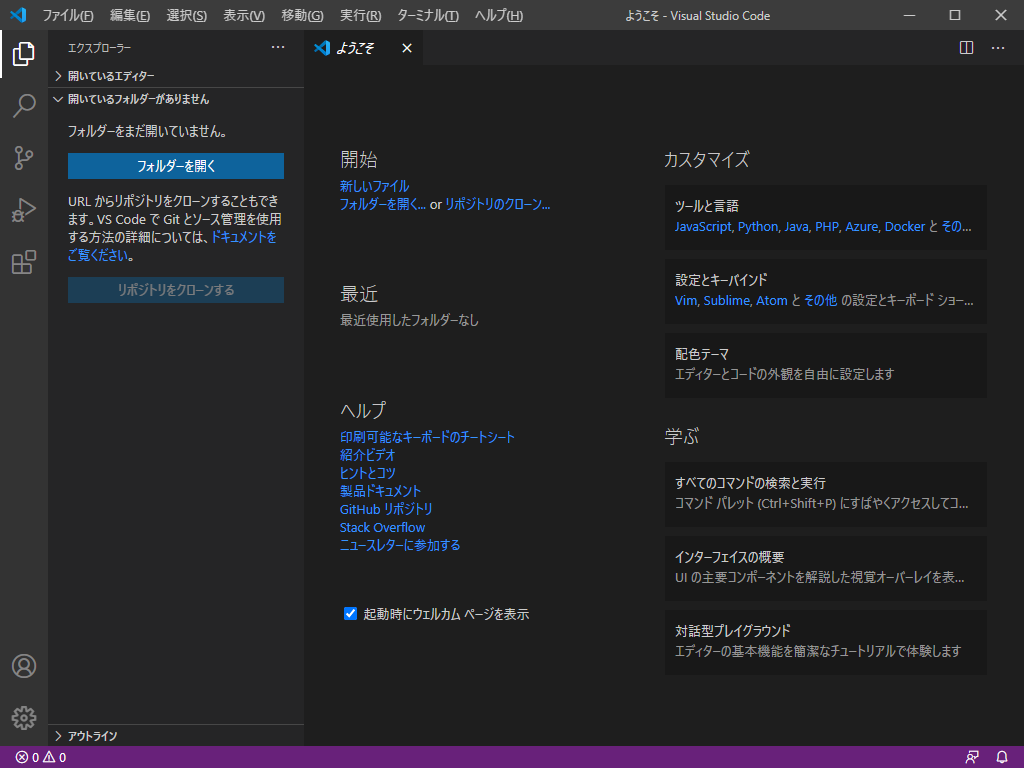Open the ヘルプ(H) menu
Image resolution: width=1024 pixels, height=768 pixels.
click(498, 16)
